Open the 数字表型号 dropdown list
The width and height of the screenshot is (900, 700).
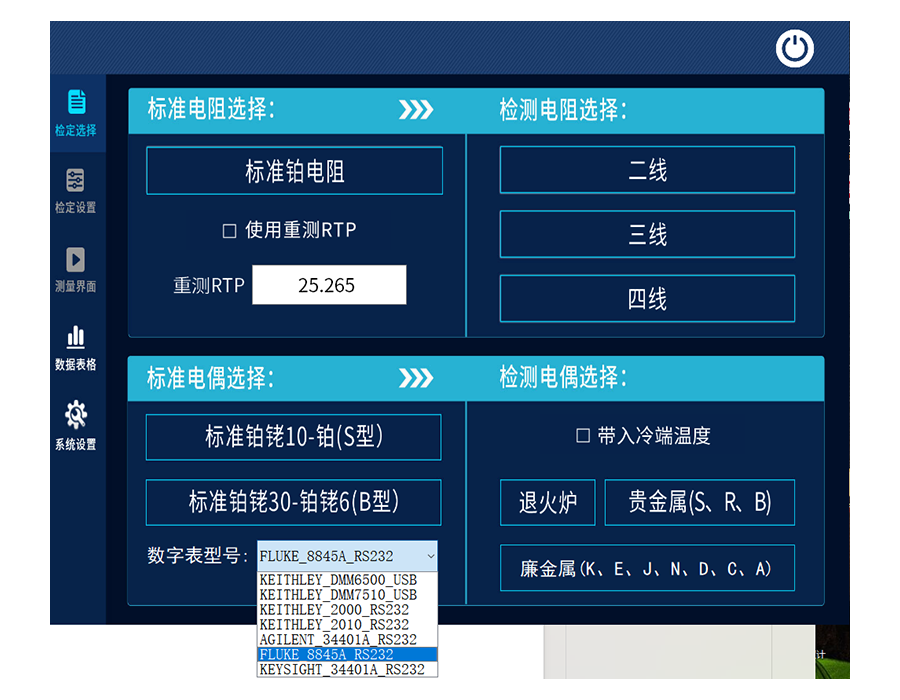[344, 556]
